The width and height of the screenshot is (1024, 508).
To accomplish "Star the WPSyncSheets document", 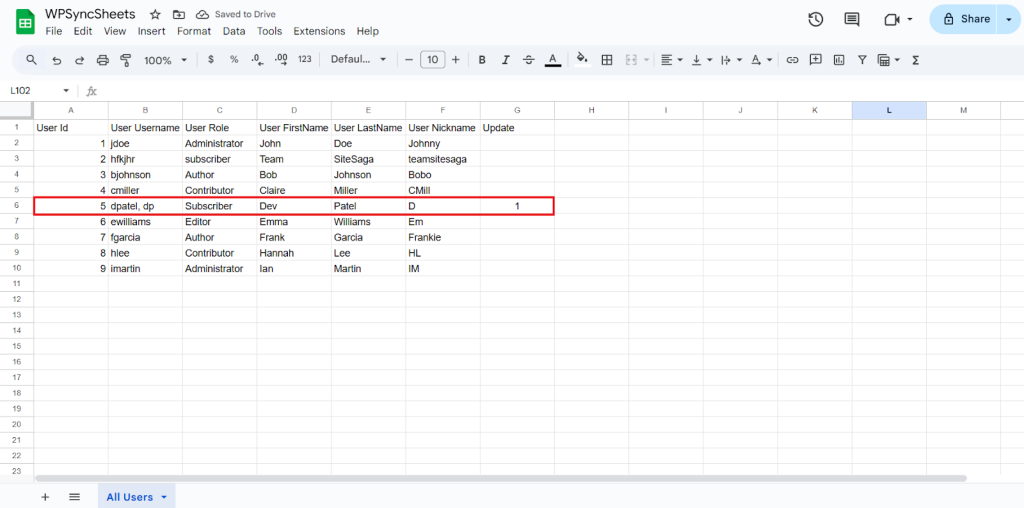I will point(155,14).
